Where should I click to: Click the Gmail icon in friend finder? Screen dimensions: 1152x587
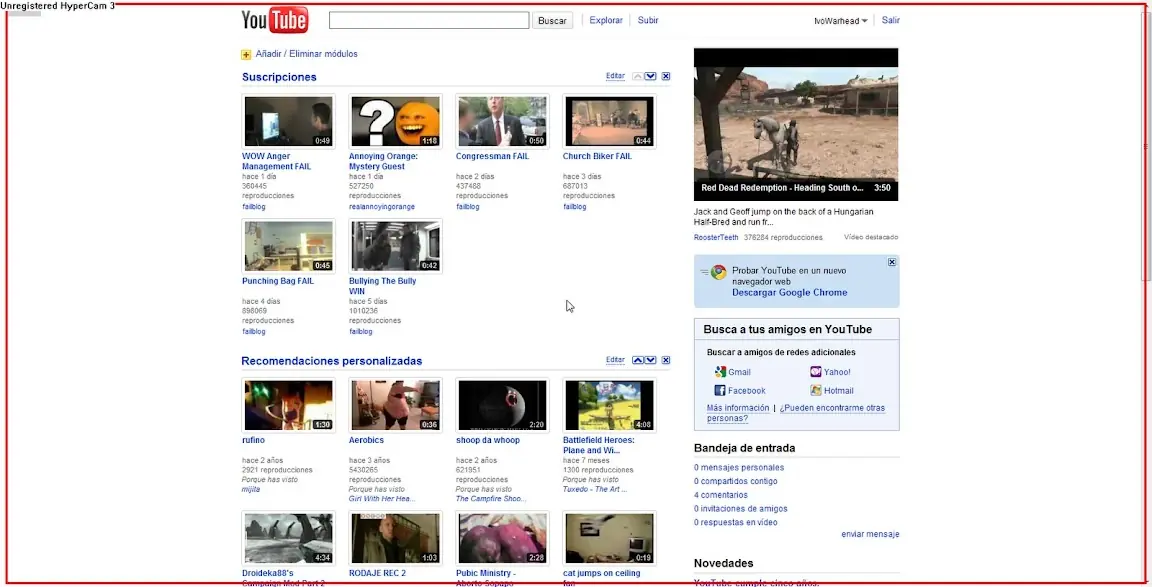(x=719, y=372)
